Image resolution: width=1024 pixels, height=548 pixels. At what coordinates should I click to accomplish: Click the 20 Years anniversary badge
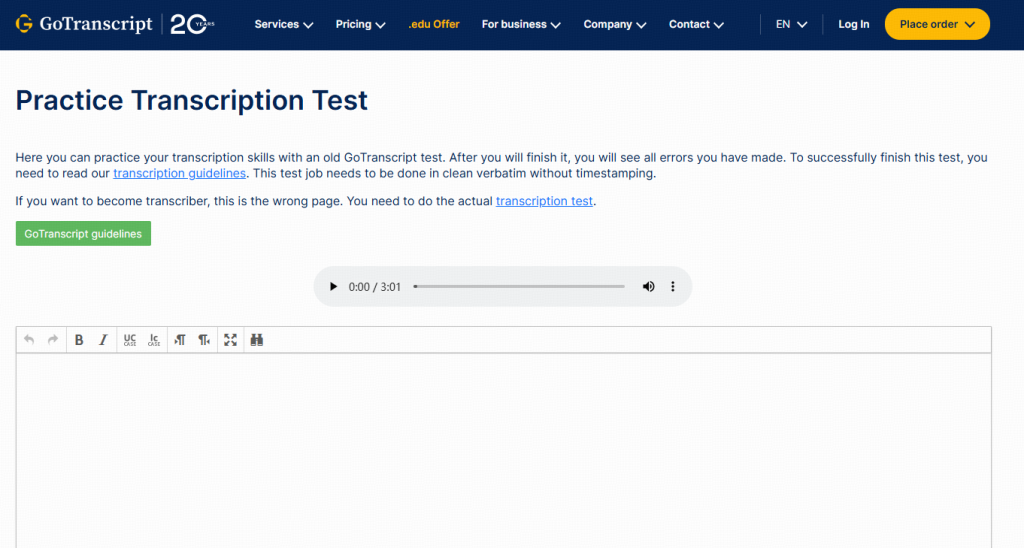point(192,24)
